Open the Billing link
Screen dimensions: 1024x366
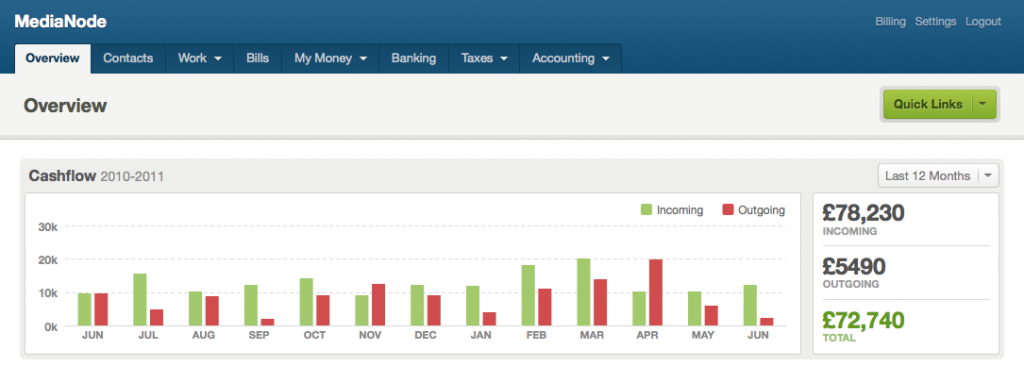pos(890,22)
